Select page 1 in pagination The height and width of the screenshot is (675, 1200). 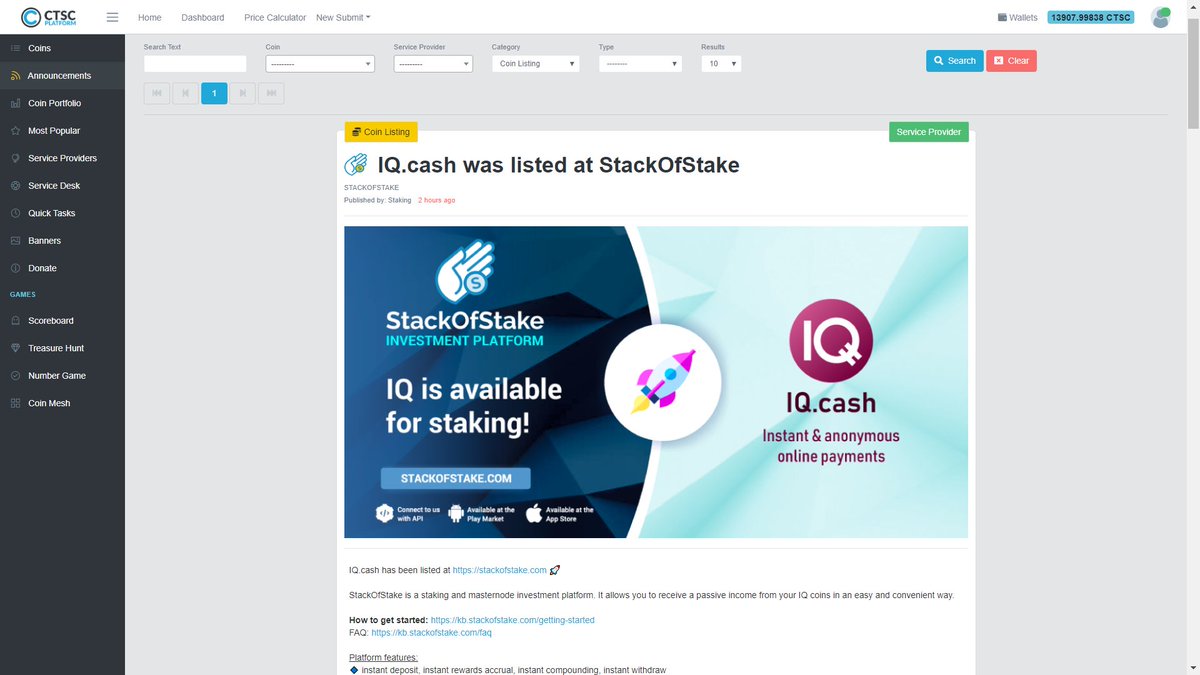click(x=214, y=93)
